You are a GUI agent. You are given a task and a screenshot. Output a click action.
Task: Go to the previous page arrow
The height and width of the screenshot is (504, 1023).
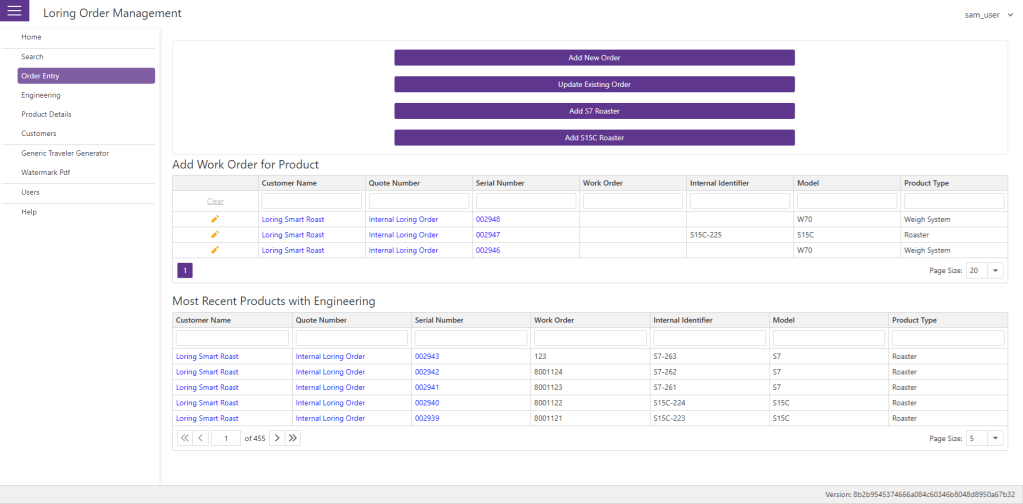pyautogui.click(x=201, y=438)
